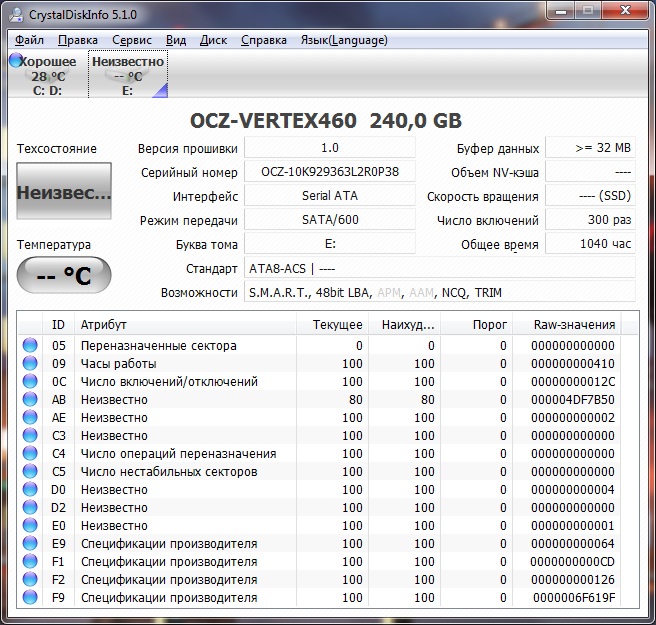656x625 pixels.
Task: Click raw value 0000000000CD
Action: pos(572,561)
